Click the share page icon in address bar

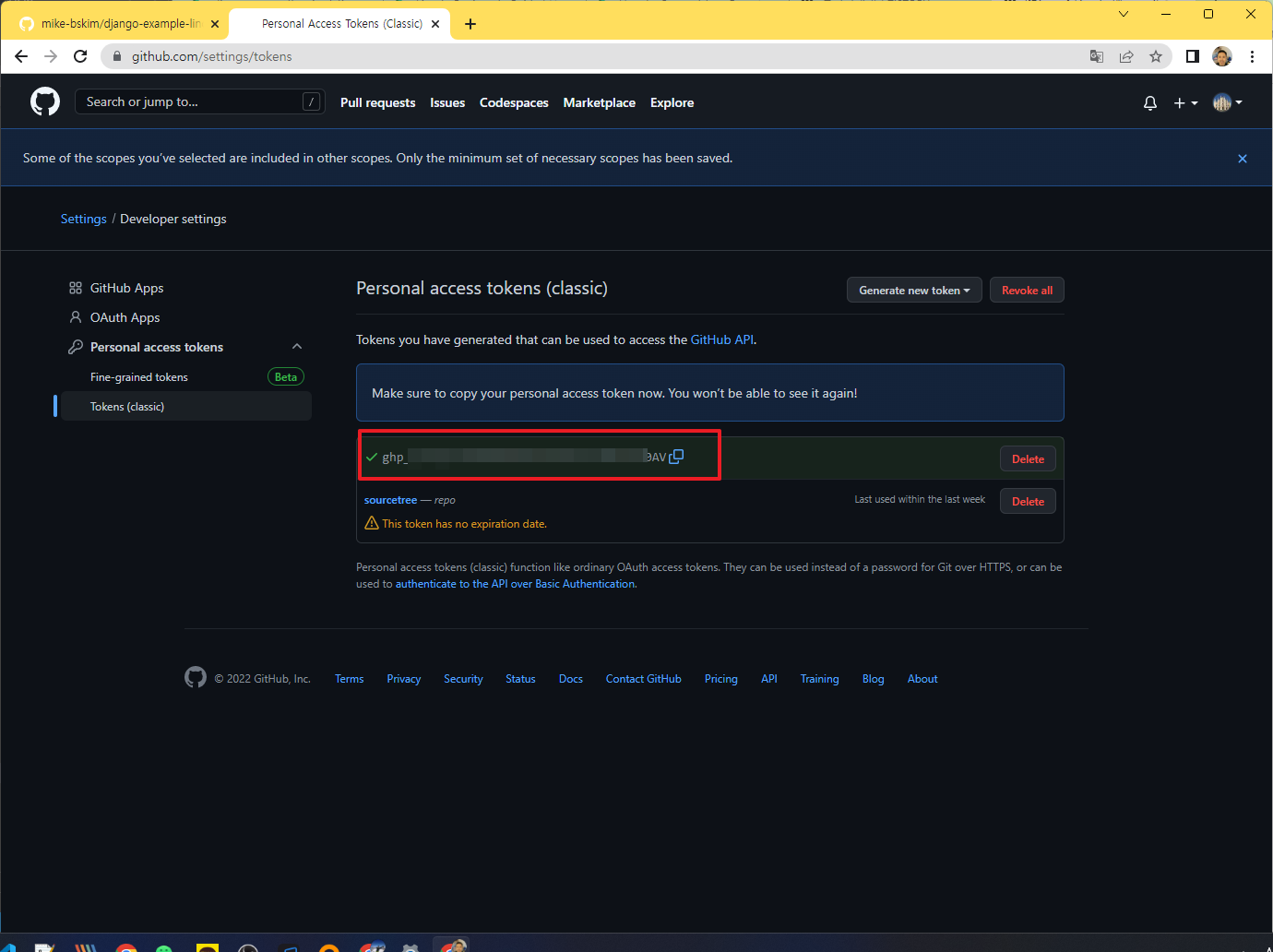pyautogui.click(x=1126, y=56)
